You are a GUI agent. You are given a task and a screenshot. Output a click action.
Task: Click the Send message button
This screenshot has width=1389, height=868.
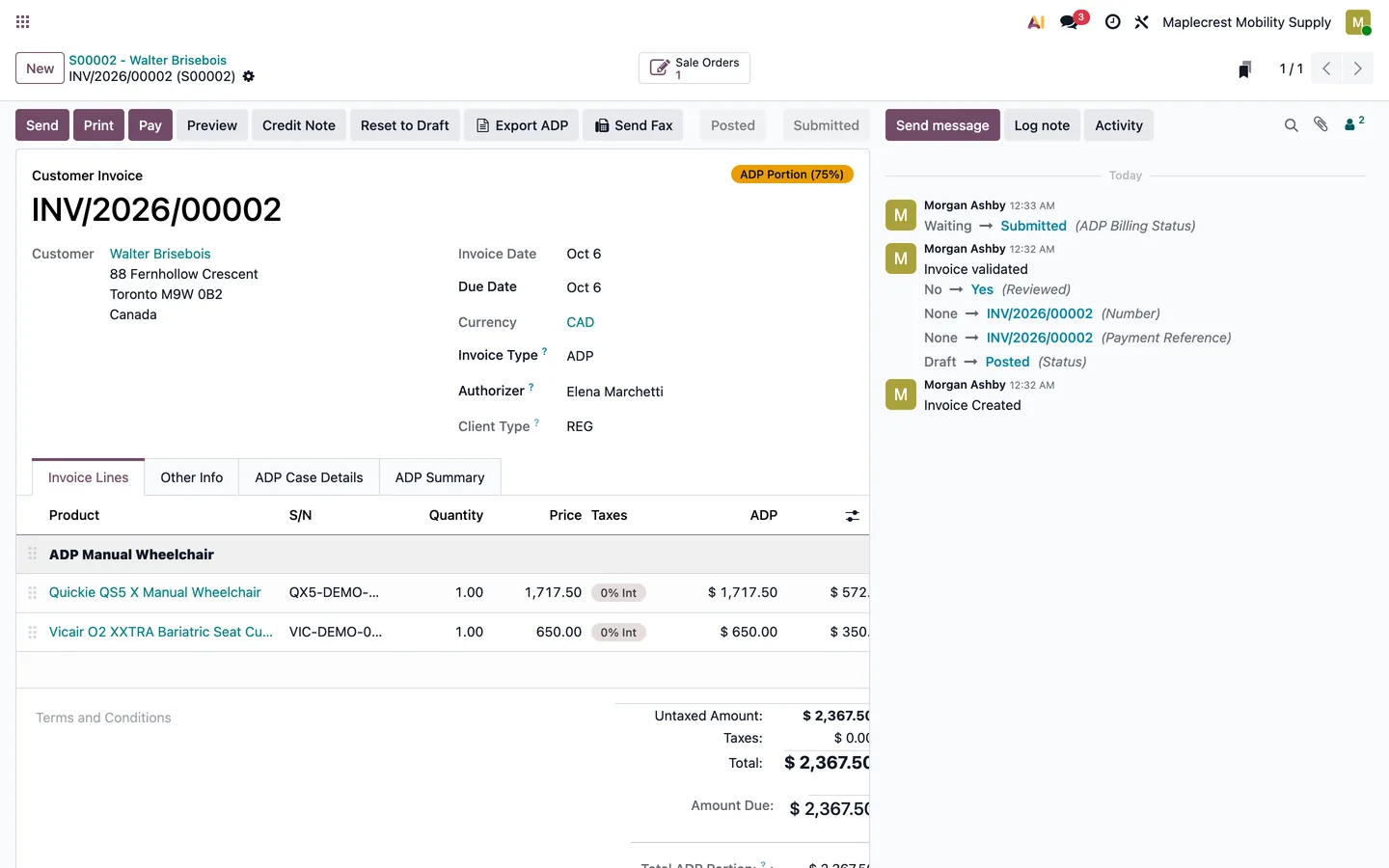[x=942, y=125]
